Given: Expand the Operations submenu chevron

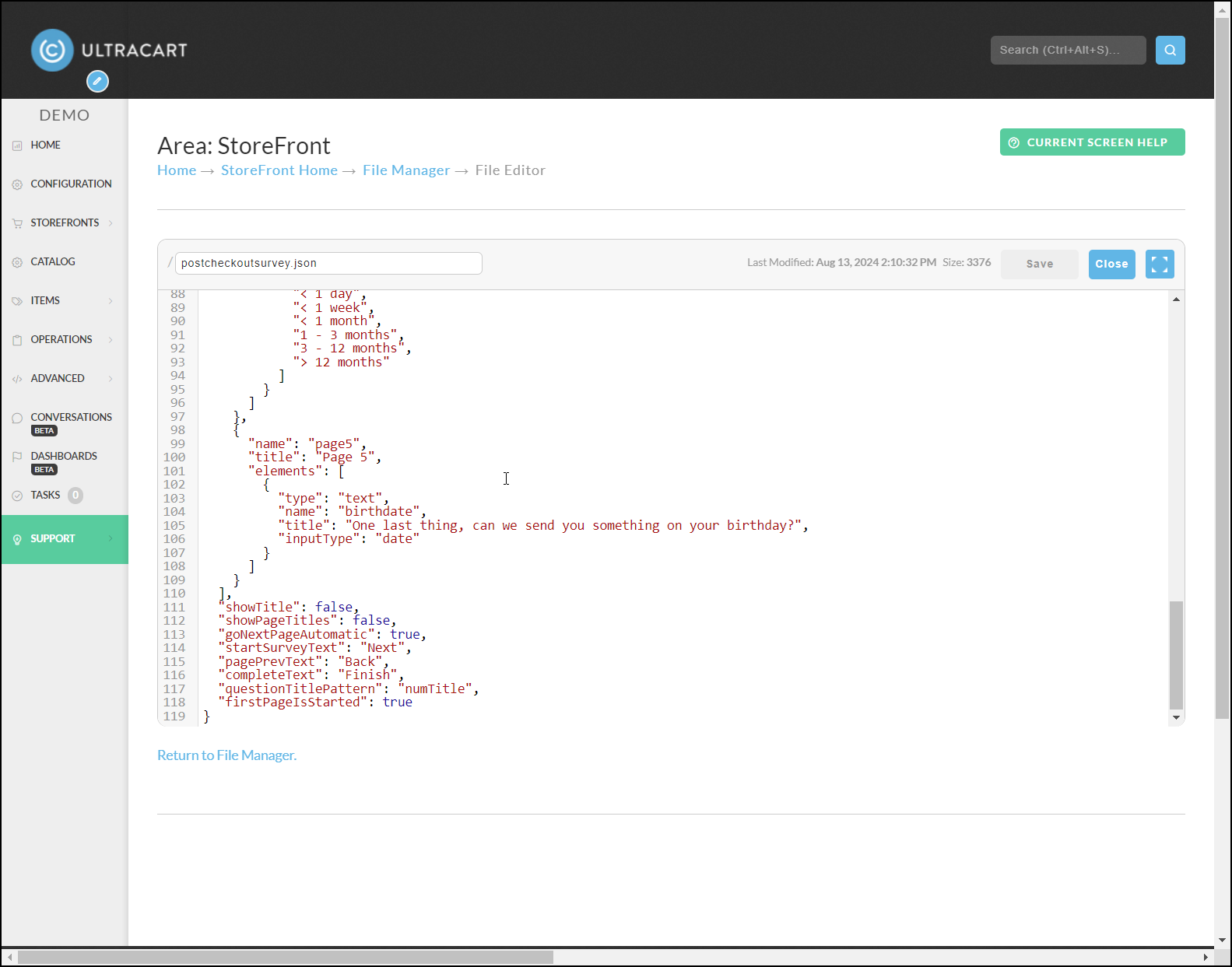Looking at the screenshot, I should pos(111,340).
